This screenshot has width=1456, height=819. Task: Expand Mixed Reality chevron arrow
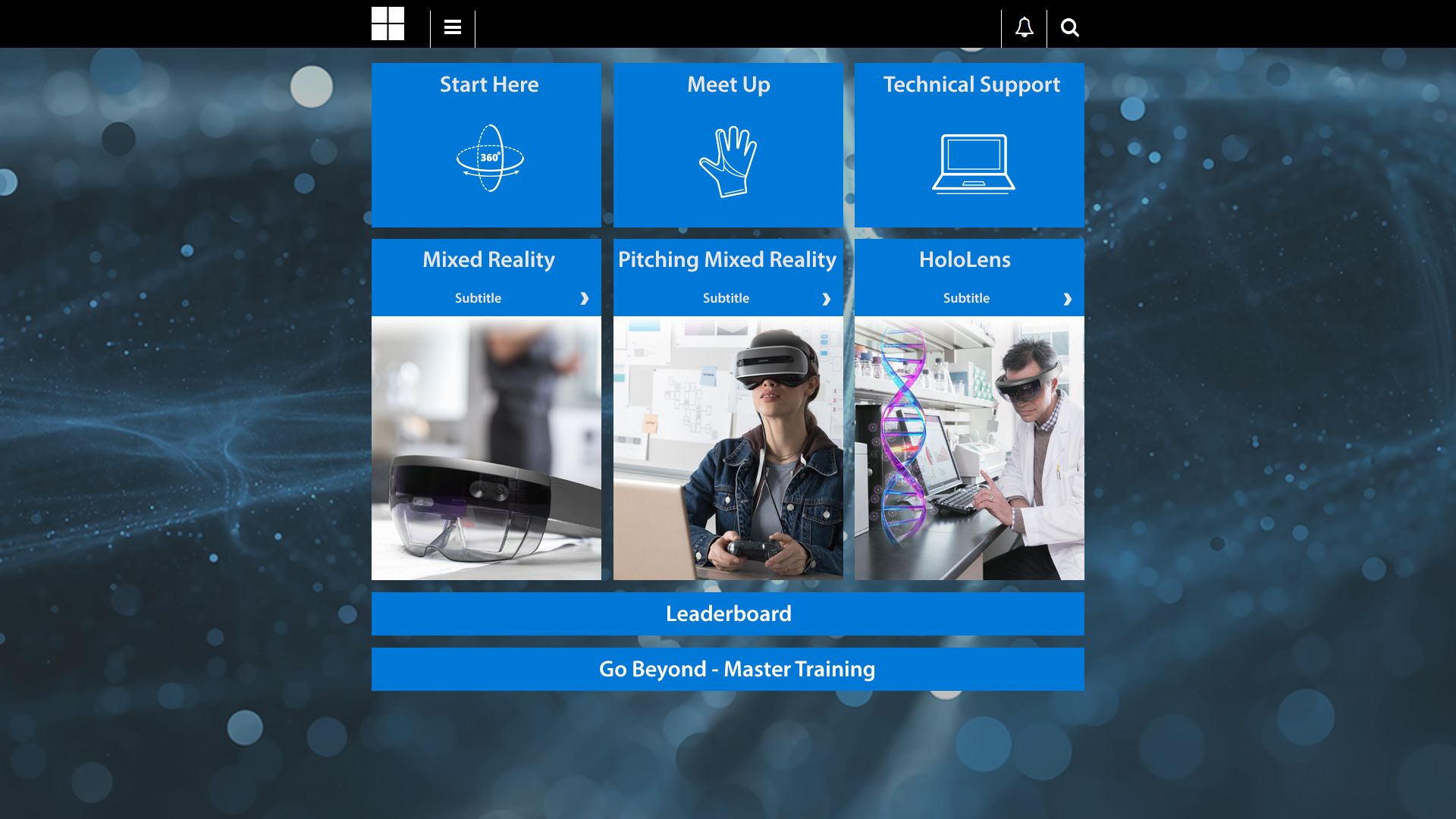click(585, 299)
